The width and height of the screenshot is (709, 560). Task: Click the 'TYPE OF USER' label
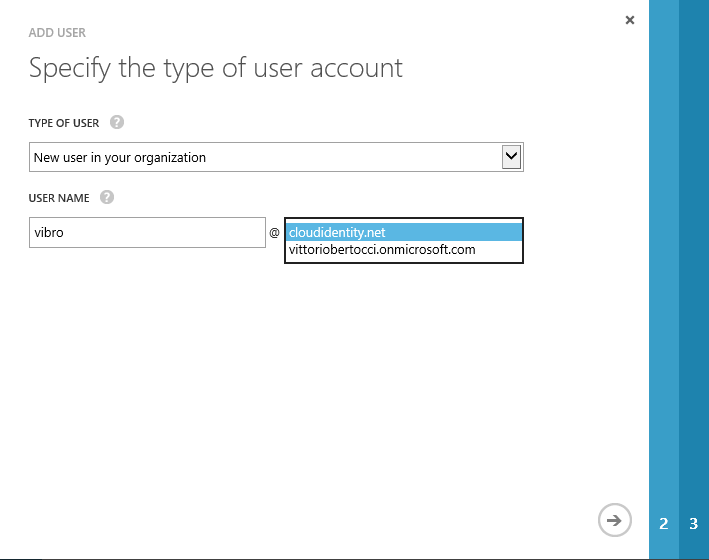coord(64,123)
